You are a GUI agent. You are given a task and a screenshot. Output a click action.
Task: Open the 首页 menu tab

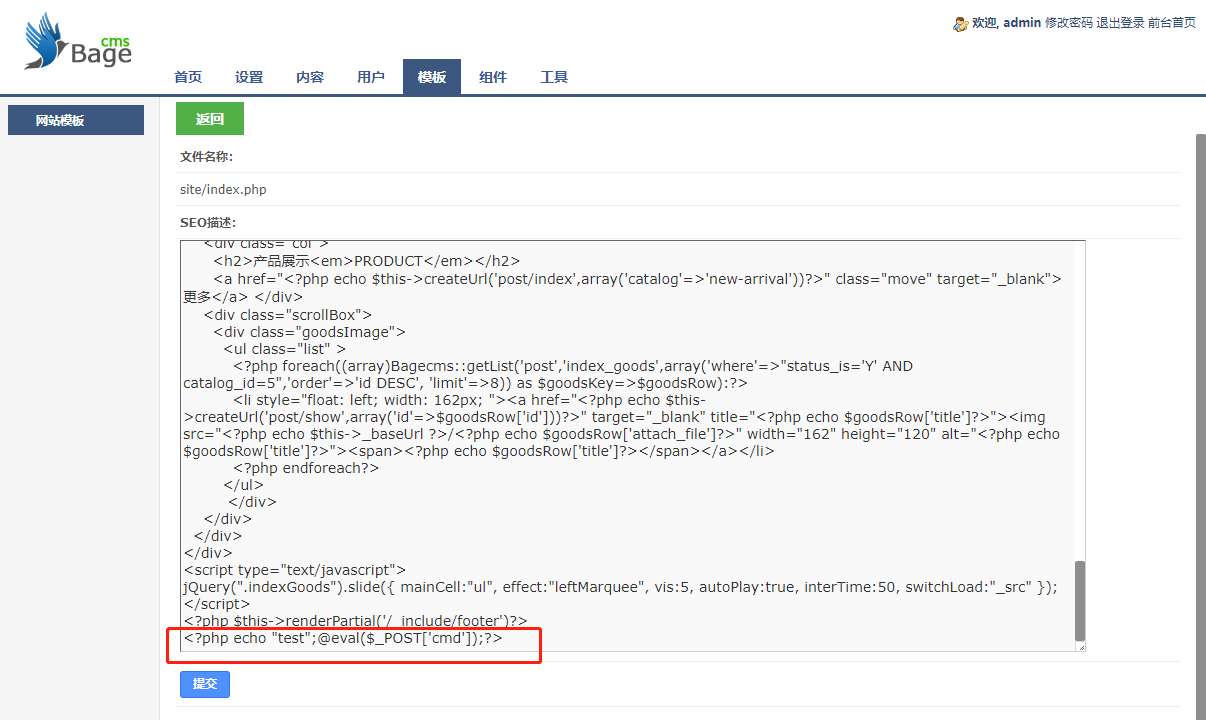(188, 77)
